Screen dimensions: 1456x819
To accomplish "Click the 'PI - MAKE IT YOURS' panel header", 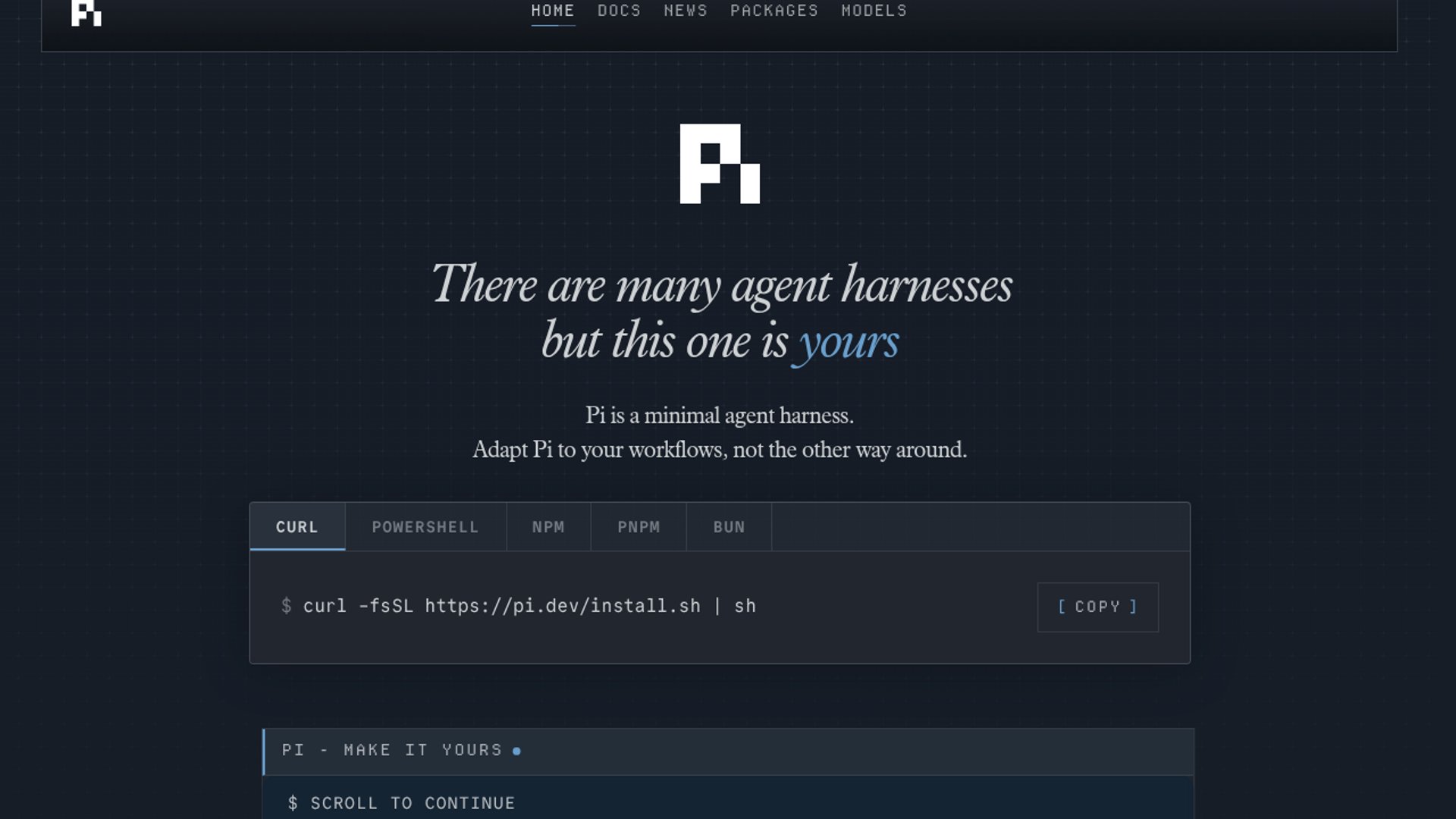I will pyautogui.click(x=728, y=751).
